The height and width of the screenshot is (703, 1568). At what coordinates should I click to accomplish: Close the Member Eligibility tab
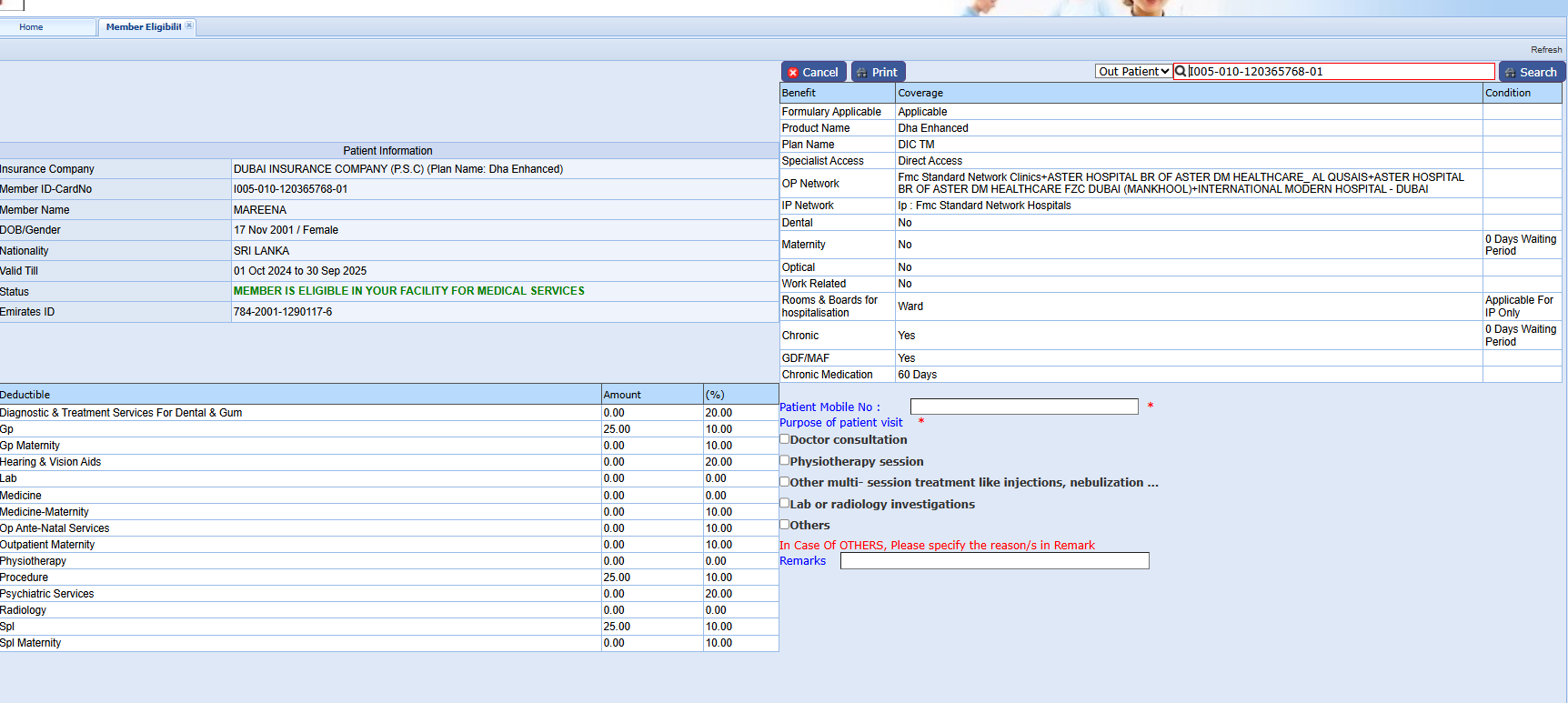coord(189,25)
